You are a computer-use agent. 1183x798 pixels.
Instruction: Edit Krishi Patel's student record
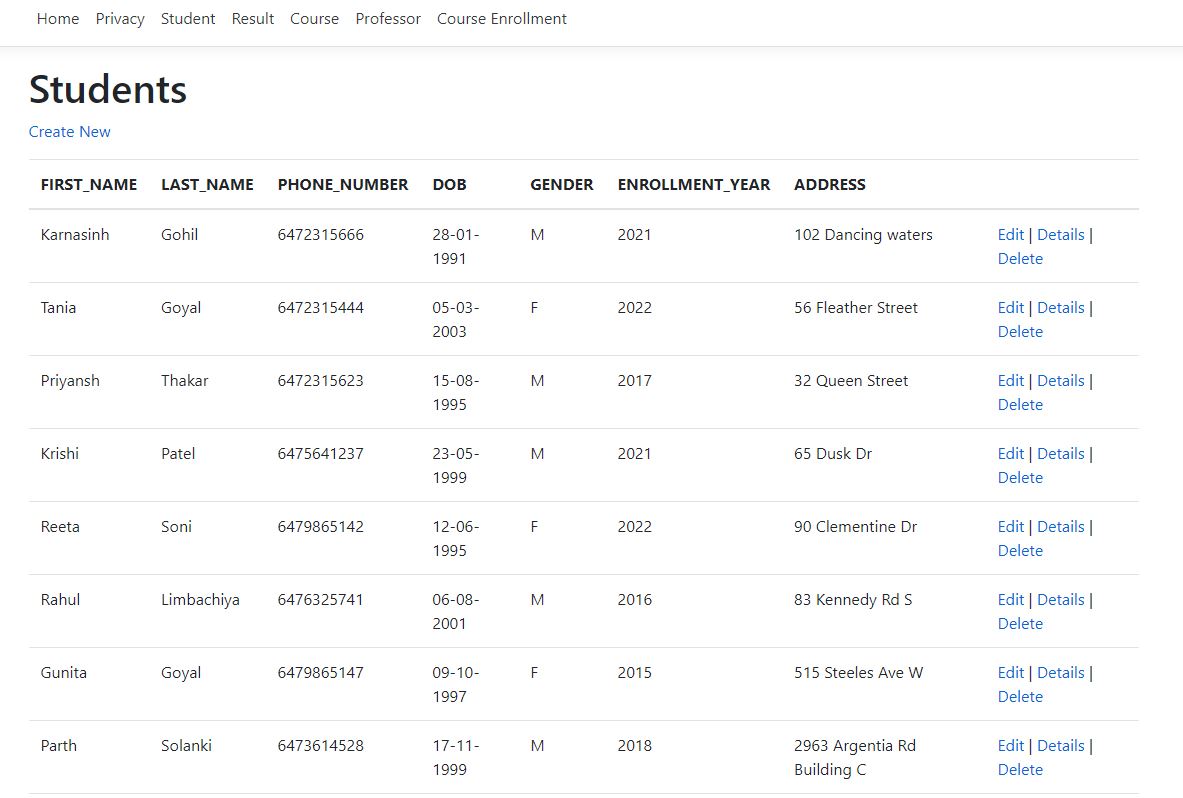click(x=1010, y=453)
